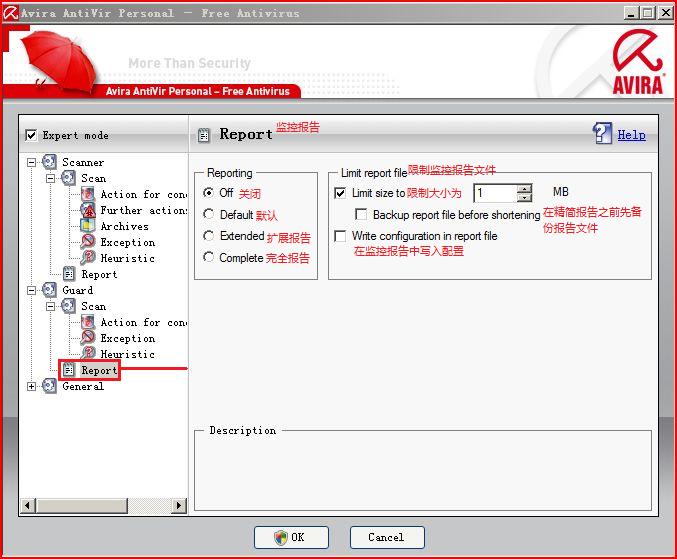Click the Help question mark icon
The height and width of the screenshot is (559, 677).
click(x=602, y=133)
